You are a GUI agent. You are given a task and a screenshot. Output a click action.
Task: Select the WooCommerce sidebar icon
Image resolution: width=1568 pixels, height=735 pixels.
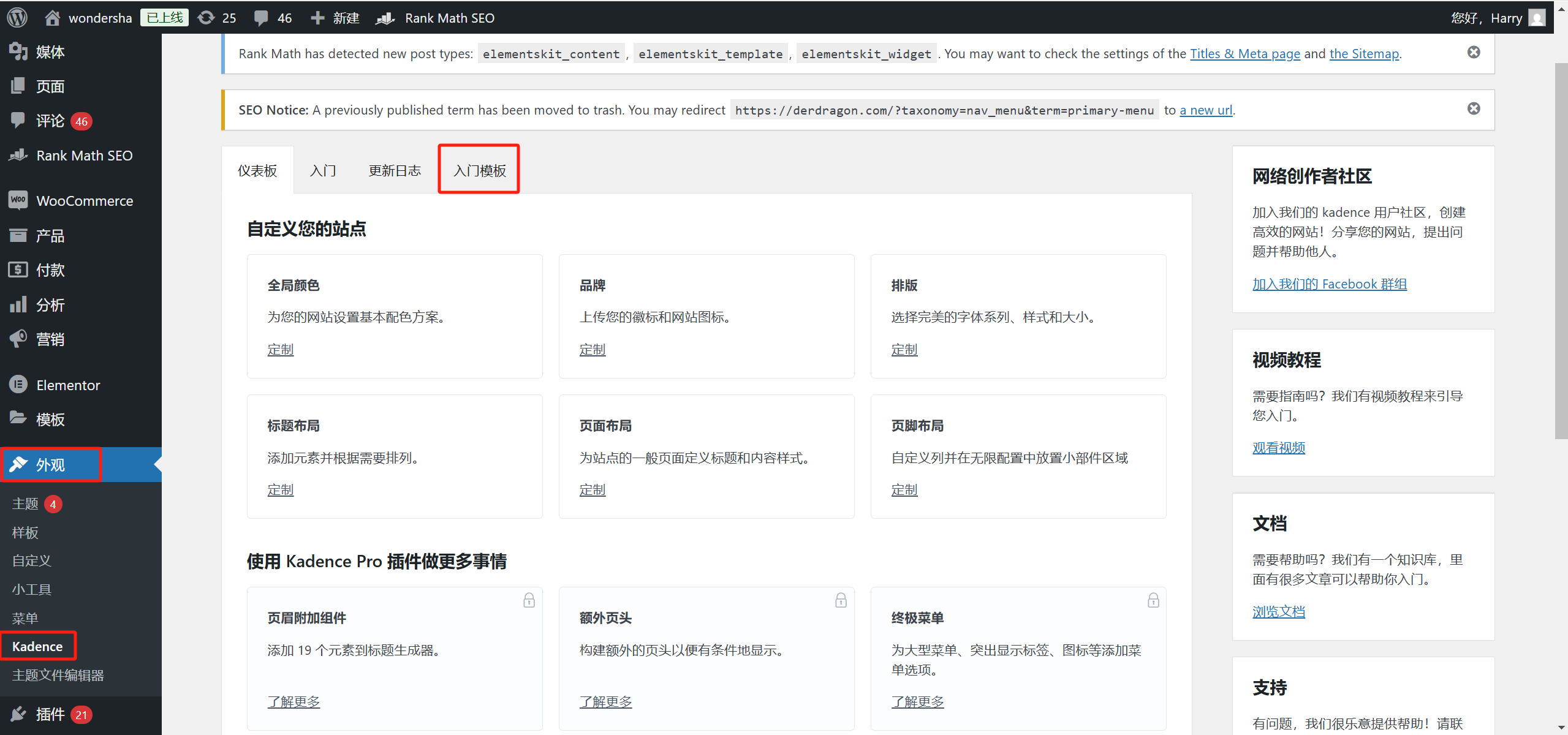18,200
